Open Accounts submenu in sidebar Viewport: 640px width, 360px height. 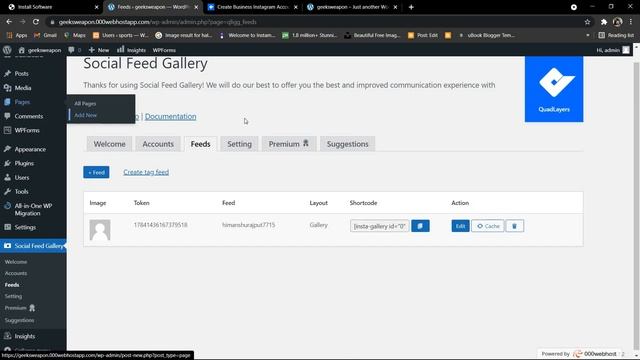click(x=16, y=273)
